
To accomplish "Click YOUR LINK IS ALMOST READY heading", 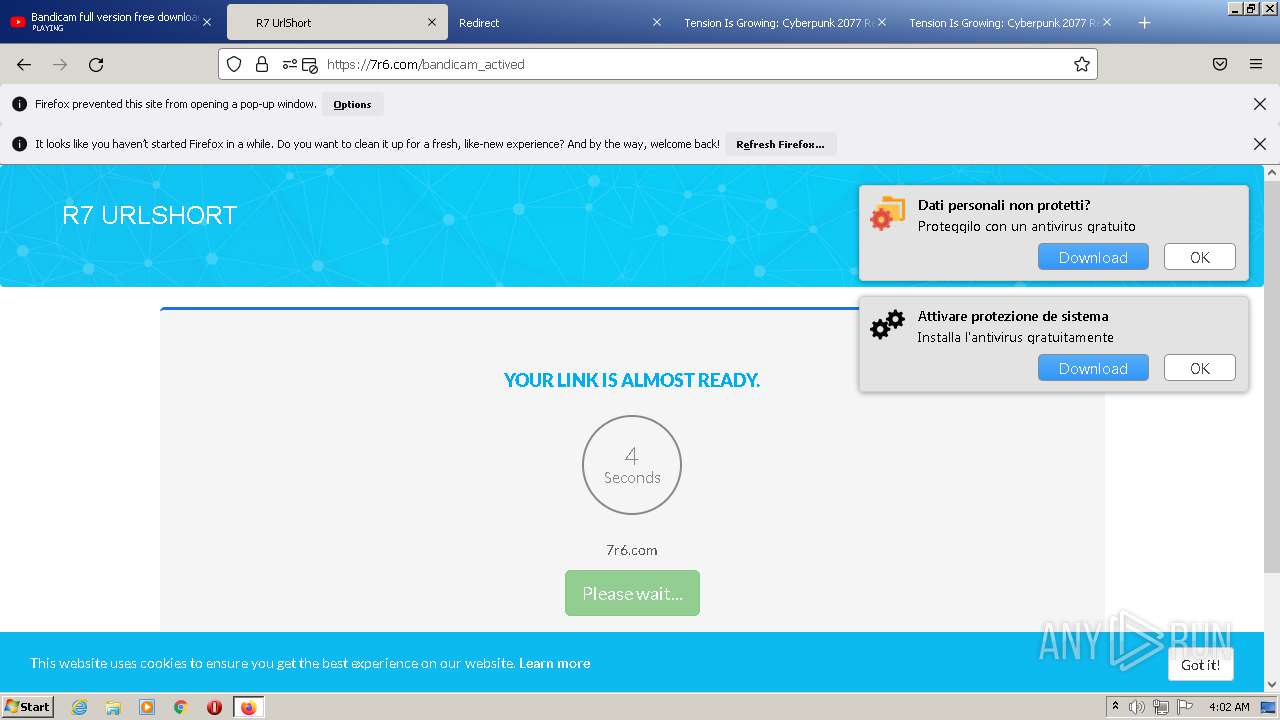I will (632, 380).
